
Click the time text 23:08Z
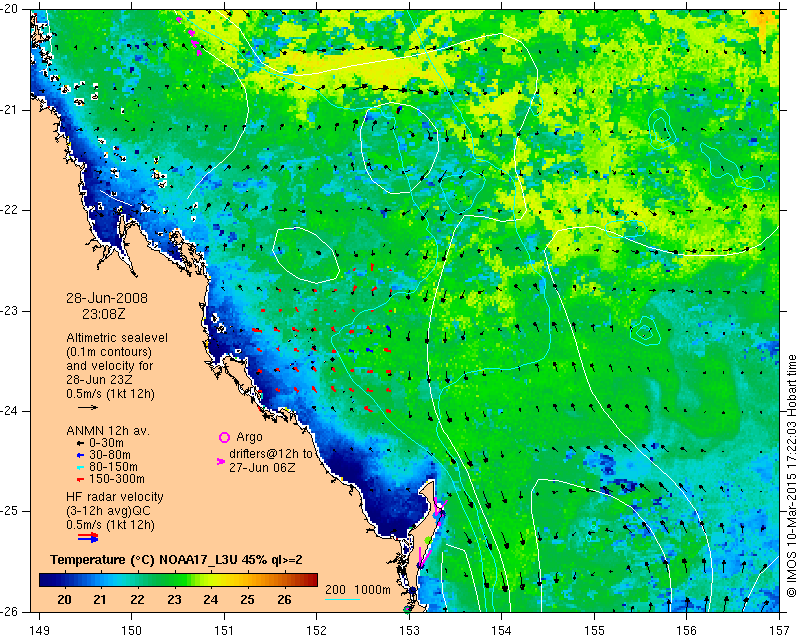104,314
